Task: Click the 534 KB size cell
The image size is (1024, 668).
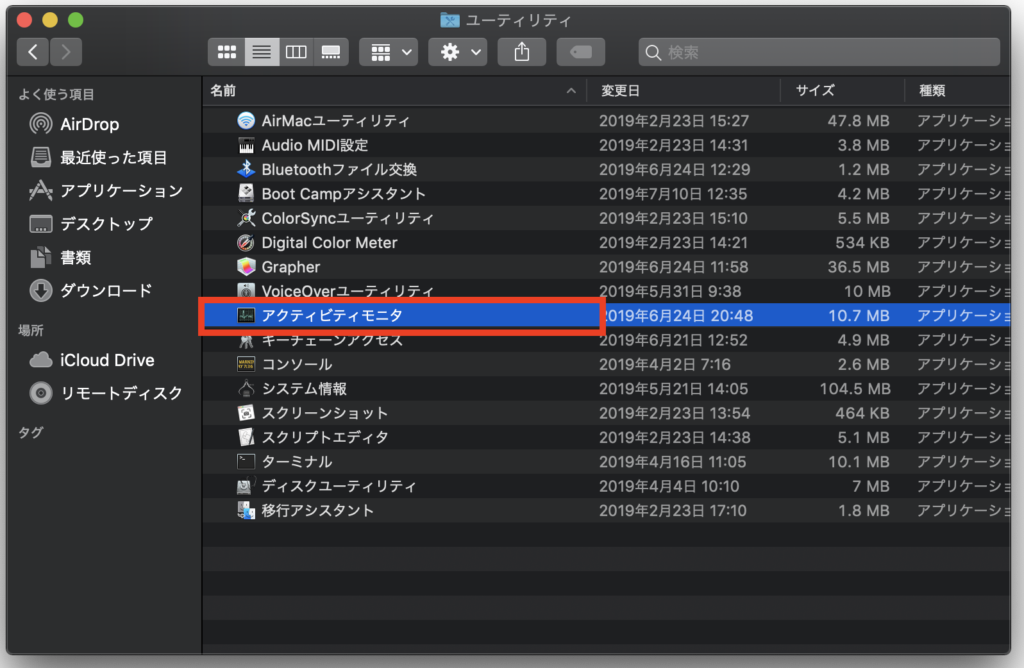Action: [862, 243]
